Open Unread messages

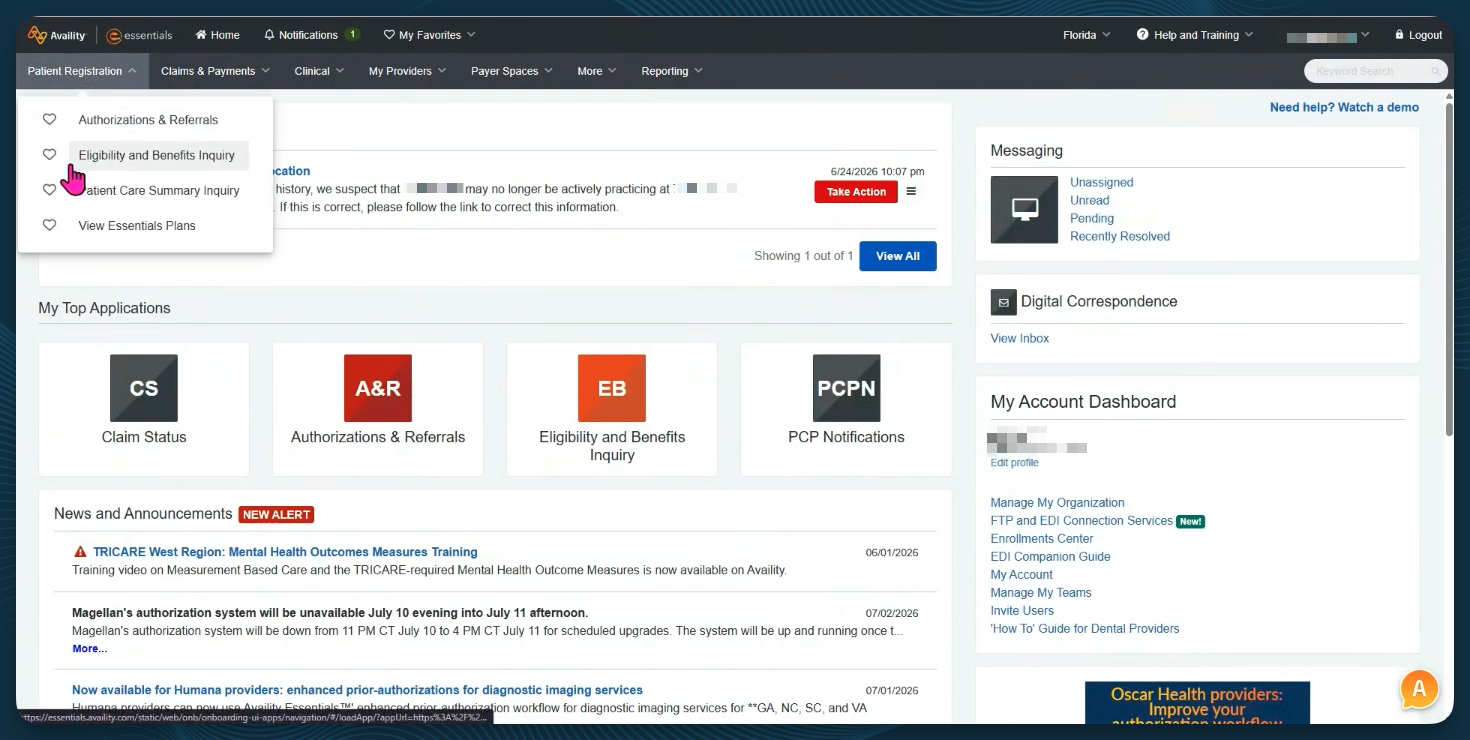pos(1090,200)
